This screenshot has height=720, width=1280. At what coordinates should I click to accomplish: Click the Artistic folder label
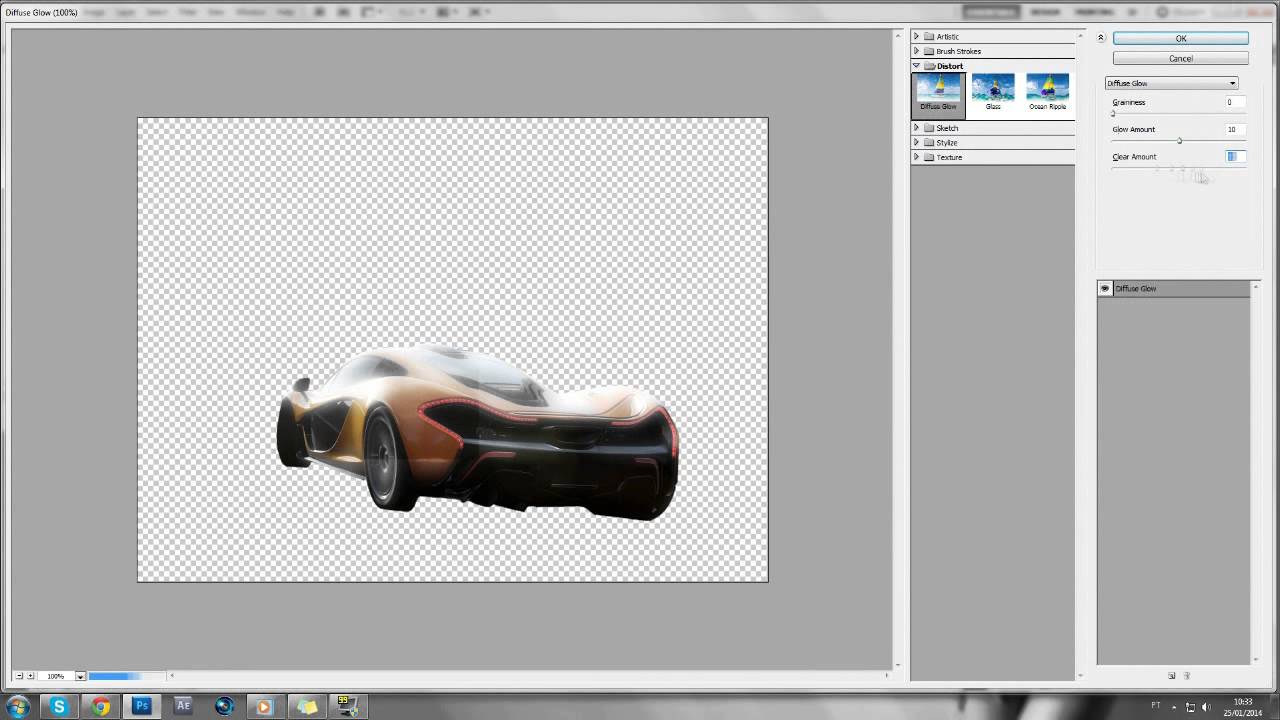click(947, 37)
